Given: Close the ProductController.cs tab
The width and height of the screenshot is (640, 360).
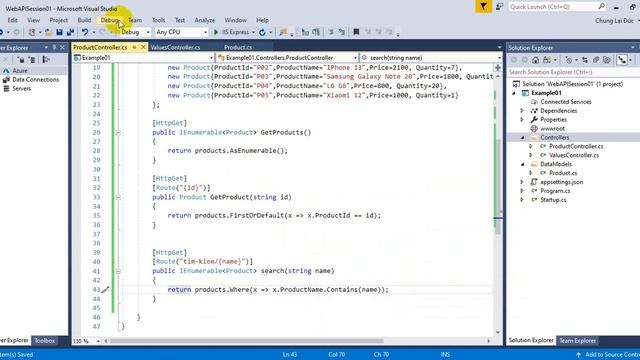Looking at the screenshot, I should [x=143, y=47].
